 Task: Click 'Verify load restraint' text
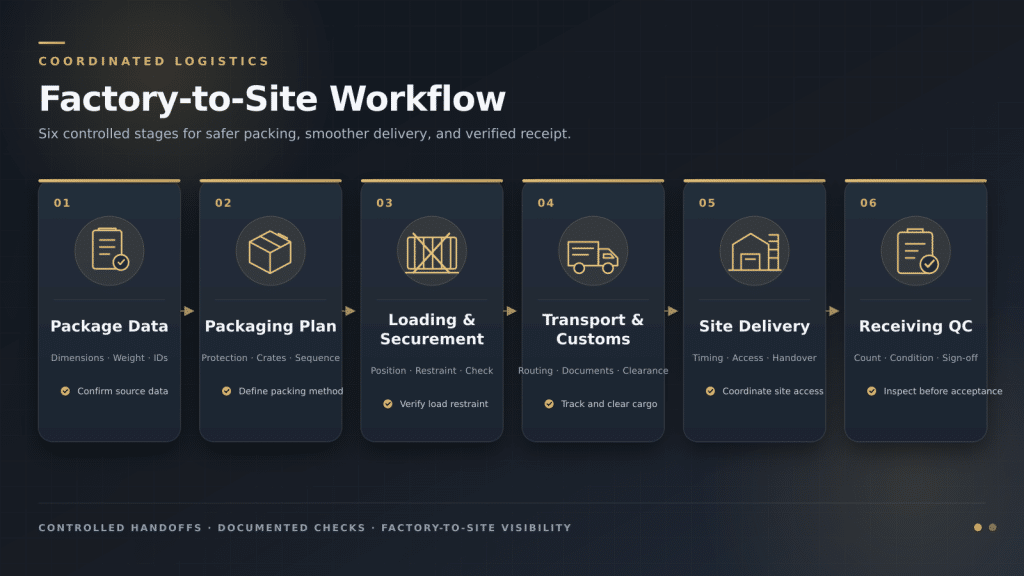[x=444, y=404]
